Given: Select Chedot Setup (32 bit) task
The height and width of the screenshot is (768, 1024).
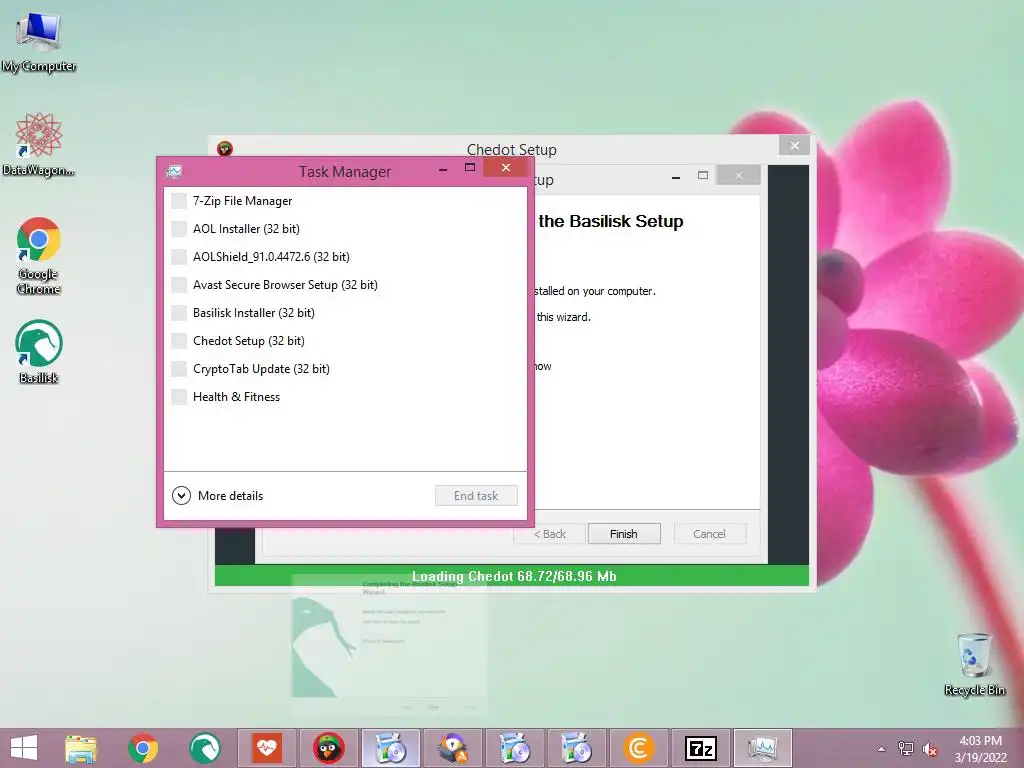Looking at the screenshot, I should click(x=345, y=341).
